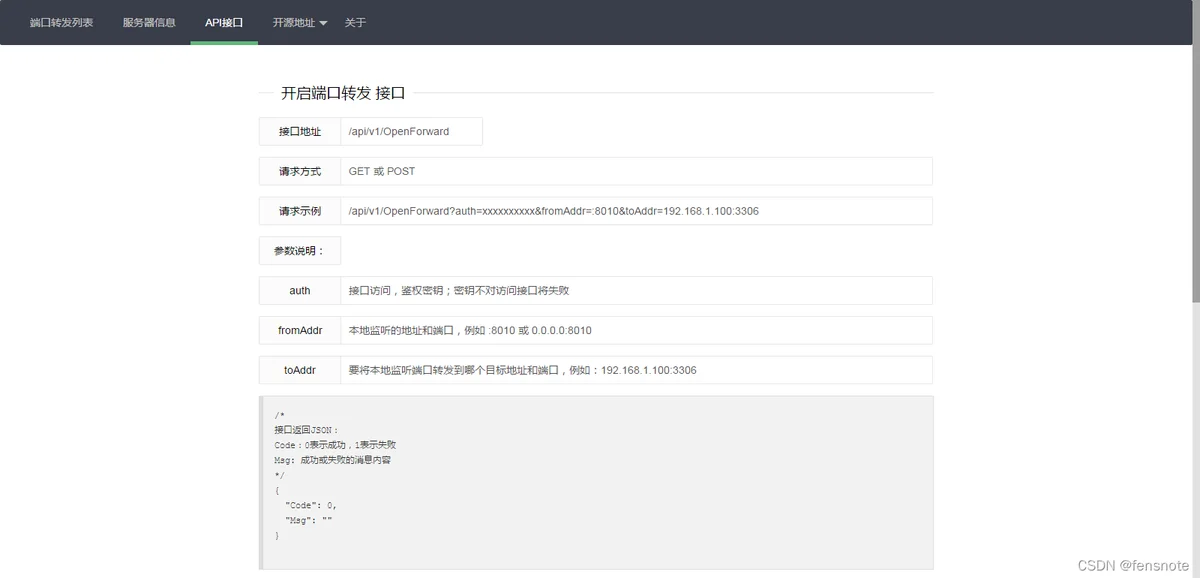Click the 接口地址 label

(300, 131)
